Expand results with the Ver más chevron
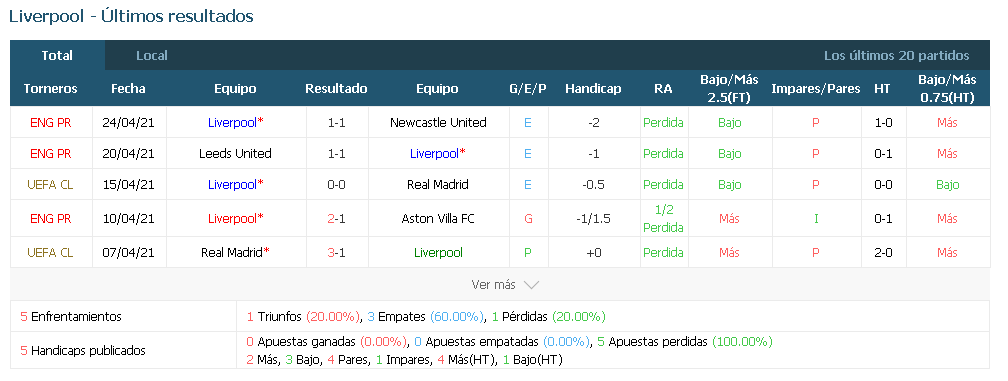The width and height of the screenshot is (1008, 381). (x=531, y=285)
